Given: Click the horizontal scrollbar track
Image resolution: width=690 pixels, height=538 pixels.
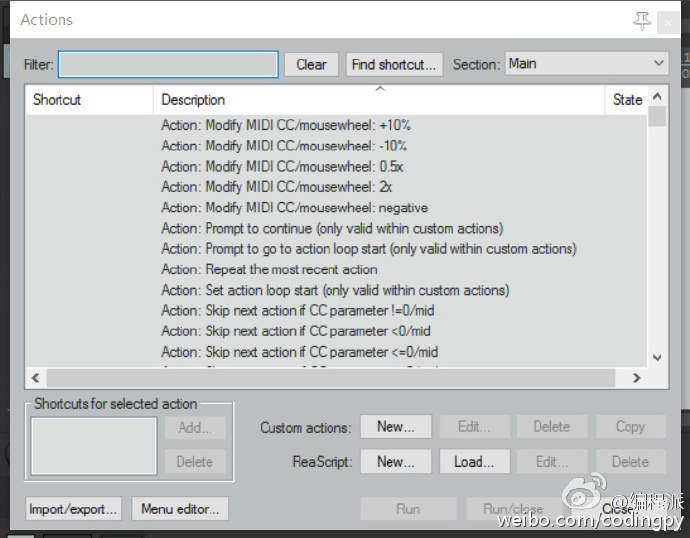Looking at the screenshot, I should click(x=330, y=378).
